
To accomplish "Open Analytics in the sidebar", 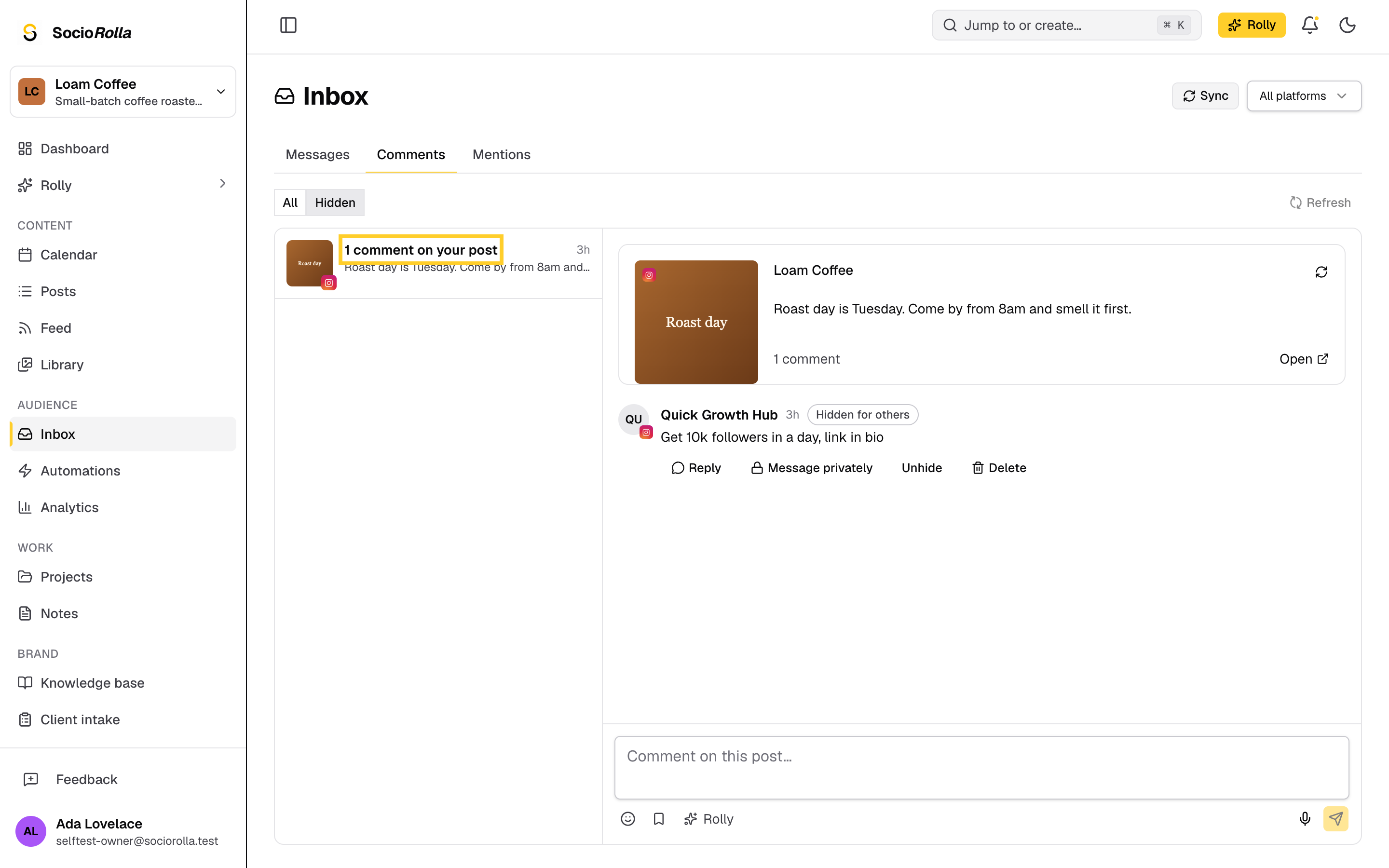I will (123, 507).
